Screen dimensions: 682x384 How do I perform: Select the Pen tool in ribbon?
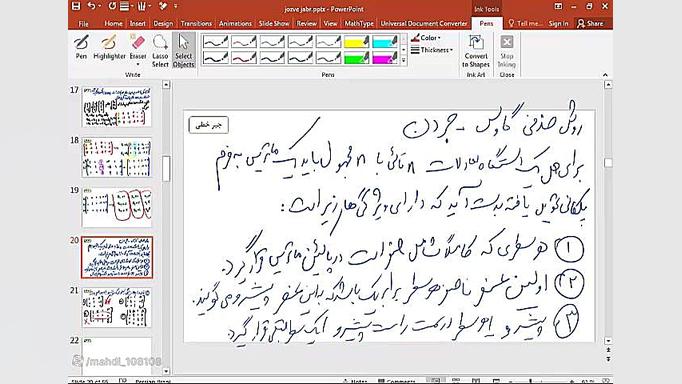click(81, 47)
